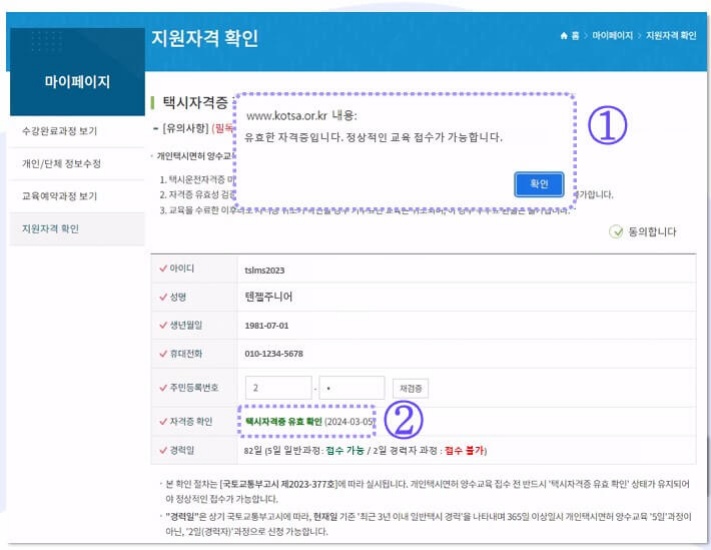Click the 지원자격 확인 page title
The height and width of the screenshot is (550, 711).
pos(205,38)
